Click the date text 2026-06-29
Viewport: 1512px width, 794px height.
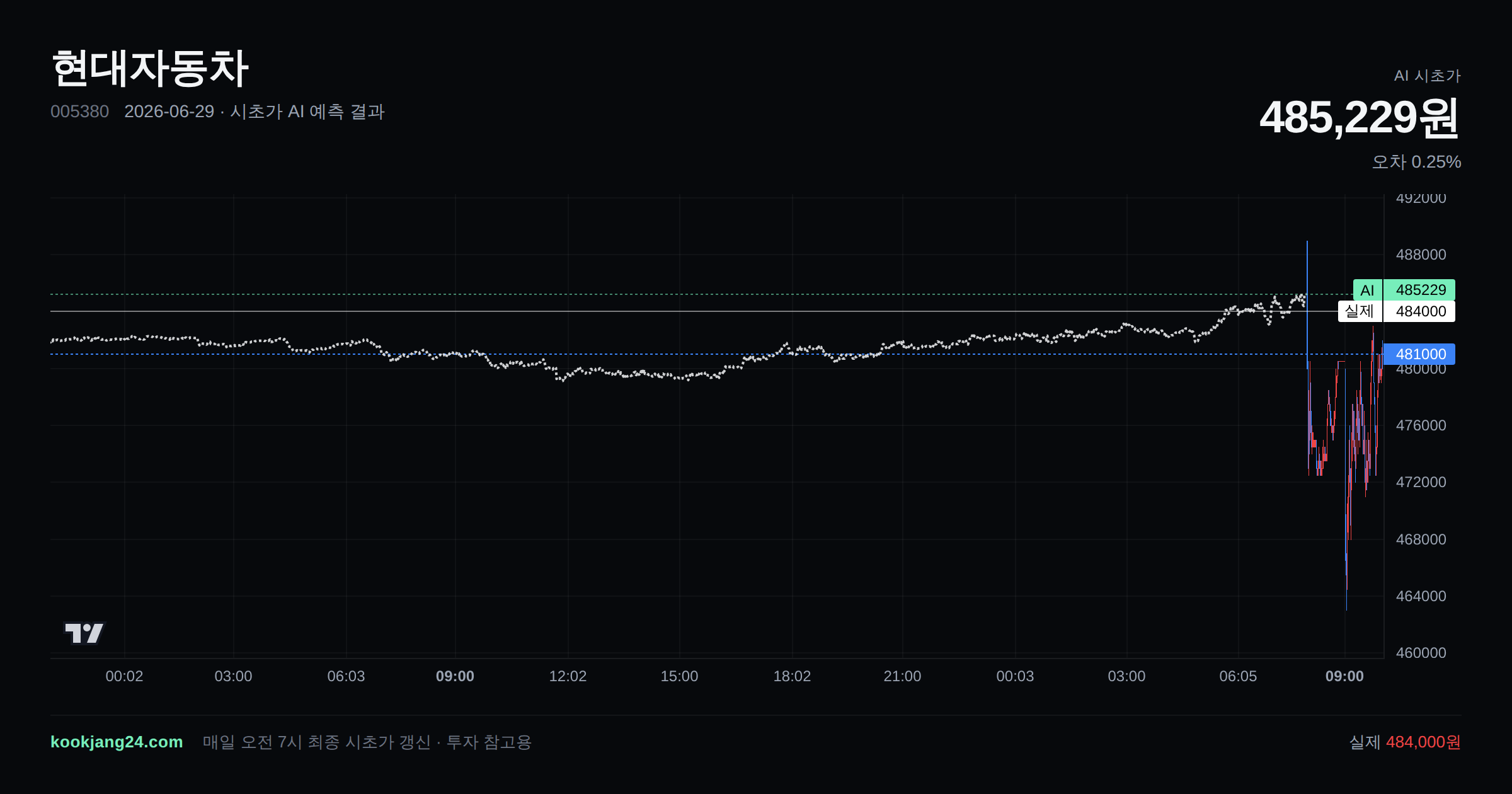pyautogui.click(x=169, y=112)
